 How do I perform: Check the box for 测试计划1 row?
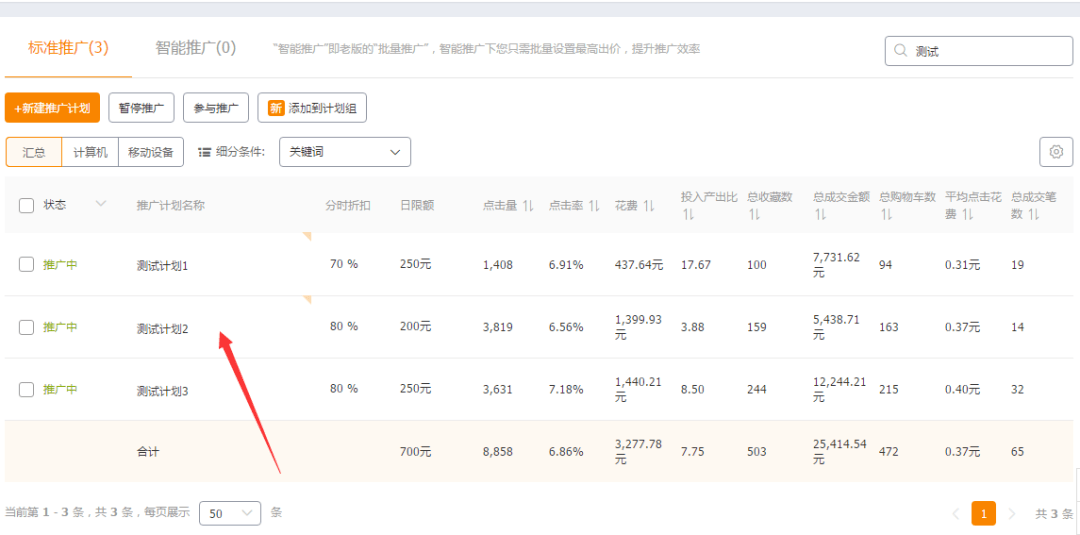pyautogui.click(x=27, y=265)
